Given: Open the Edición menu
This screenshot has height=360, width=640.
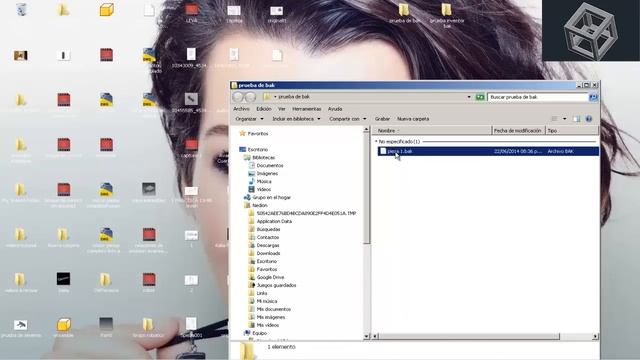Looking at the screenshot, I should coord(264,109).
